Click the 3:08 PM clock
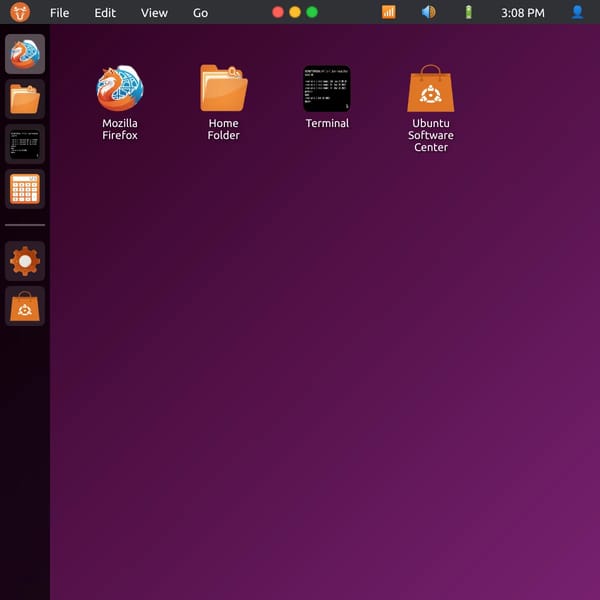600x600 pixels. click(523, 13)
